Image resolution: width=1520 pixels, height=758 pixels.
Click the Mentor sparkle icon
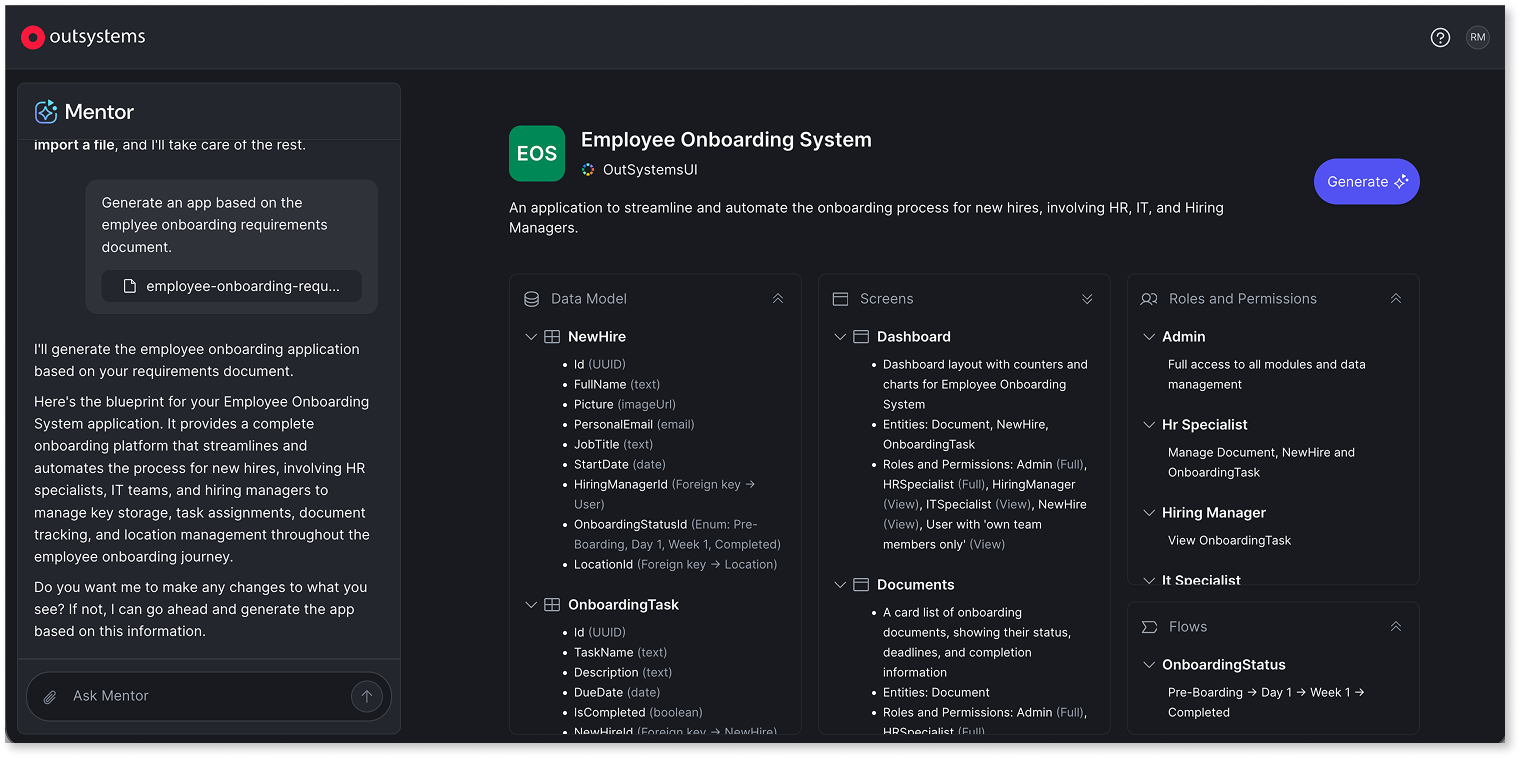click(x=46, y=112)
